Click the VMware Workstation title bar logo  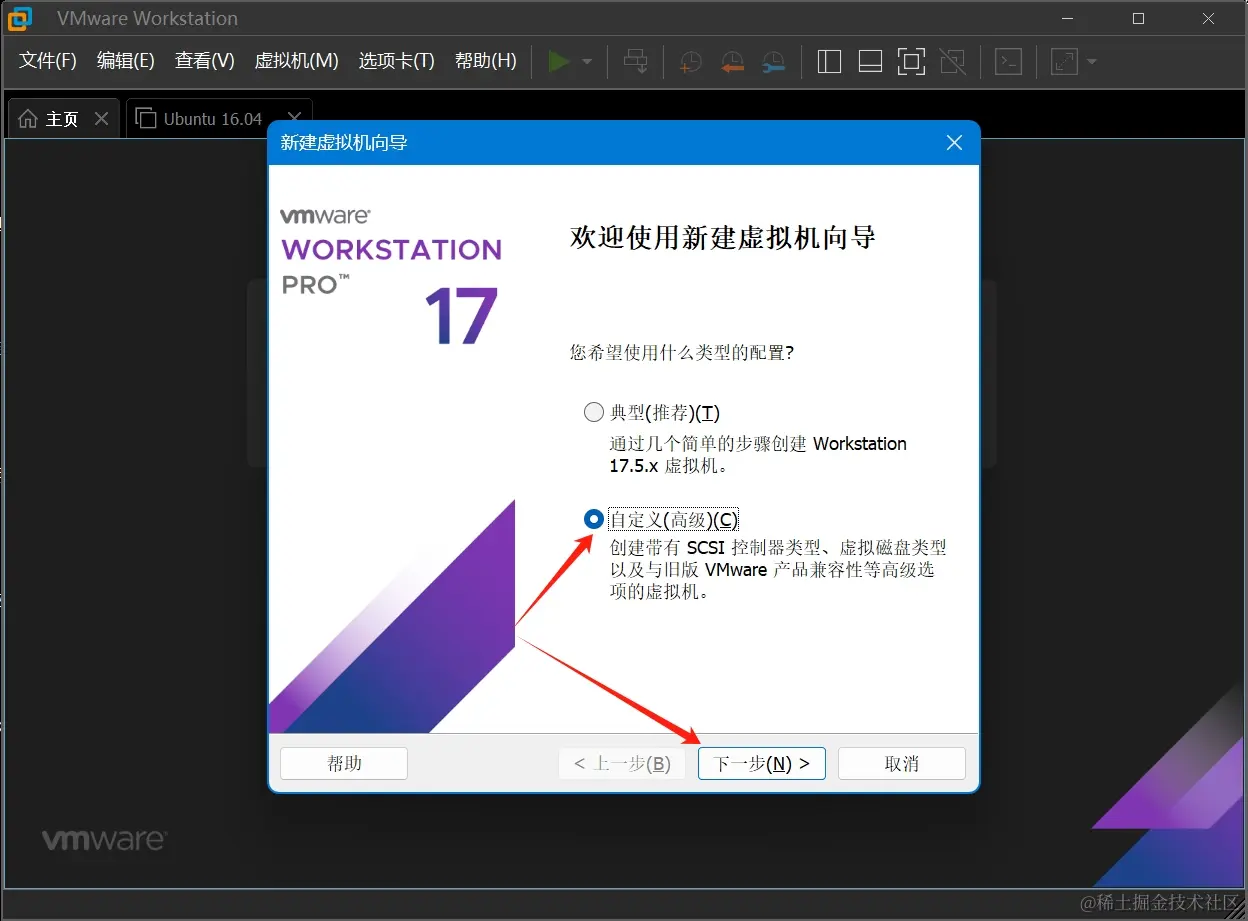point(20,18)
